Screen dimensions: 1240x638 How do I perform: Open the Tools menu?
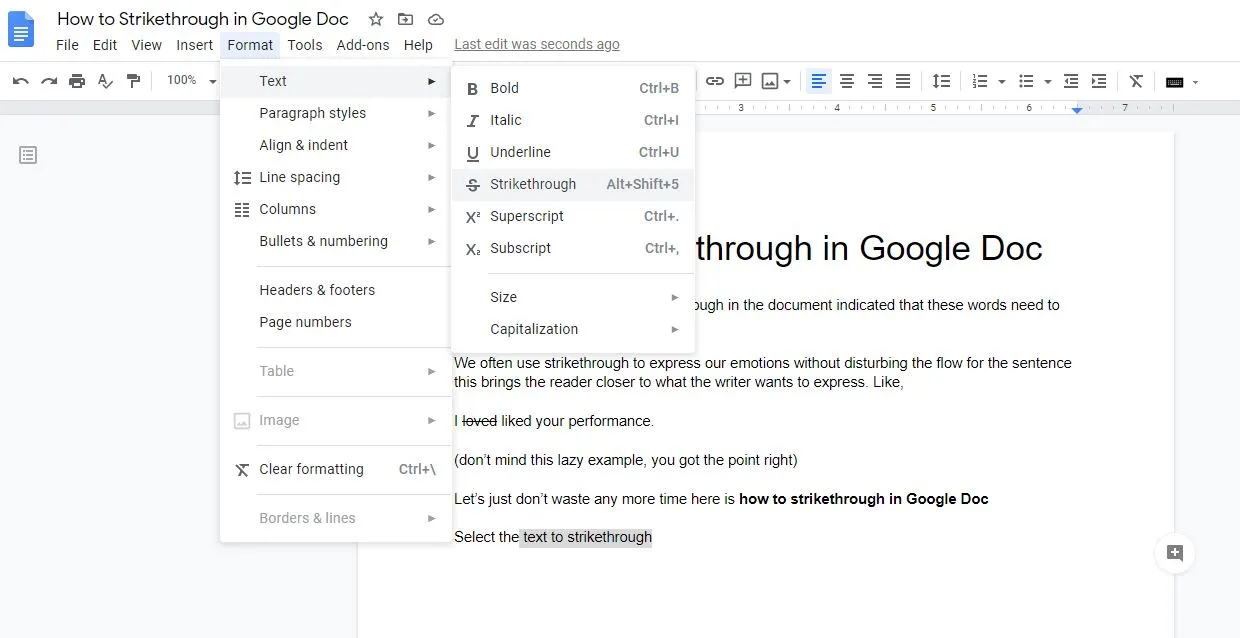(305, 45)
